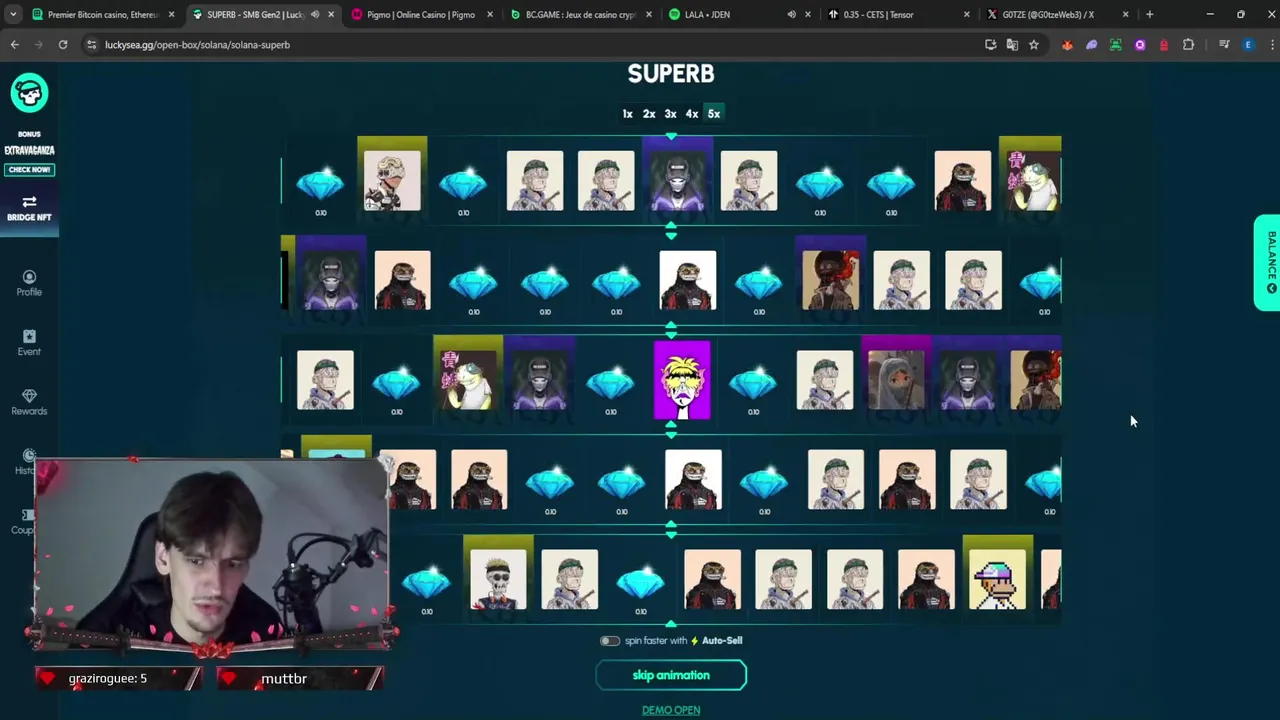This screenshot has height=720, width=1280.
Task: Select the 2x box multiplier
Action: [649, 114]
